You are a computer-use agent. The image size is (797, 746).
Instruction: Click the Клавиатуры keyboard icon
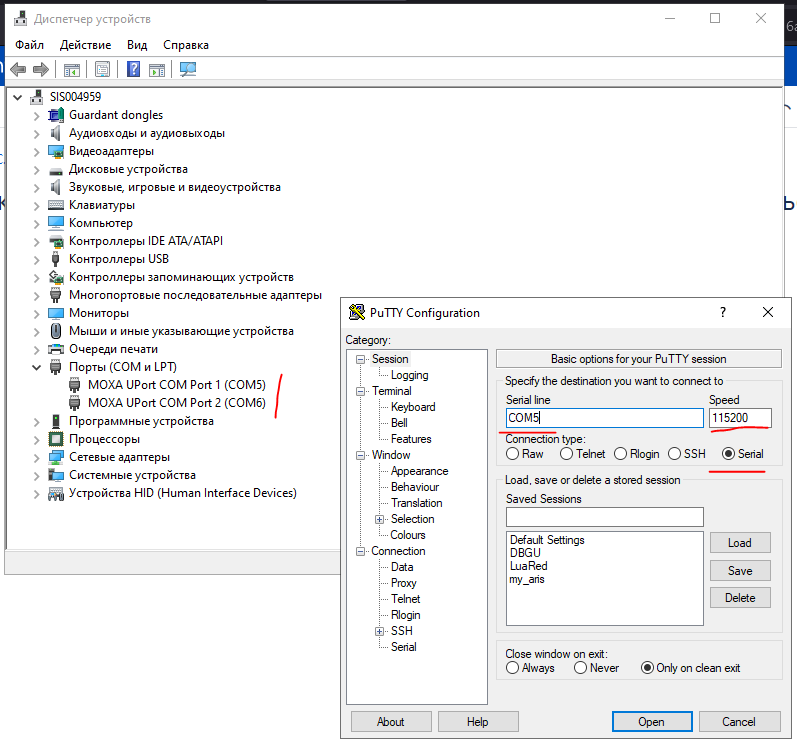[x=55, y=205]
